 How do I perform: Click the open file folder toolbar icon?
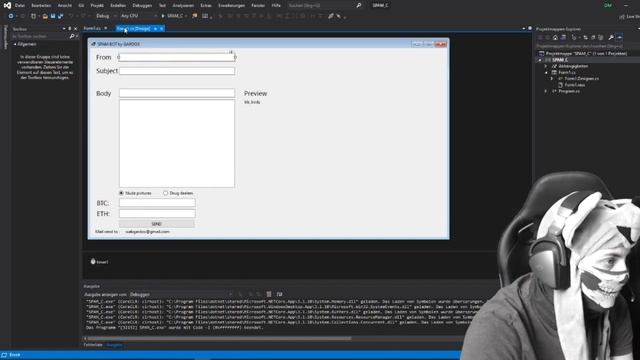click(45, 16)
